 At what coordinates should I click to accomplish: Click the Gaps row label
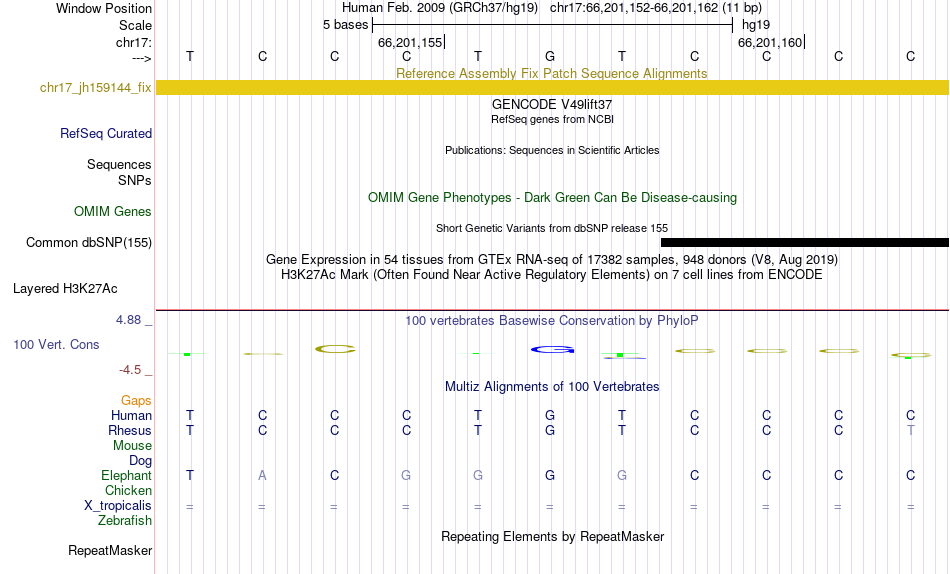[x=136, y=401]
